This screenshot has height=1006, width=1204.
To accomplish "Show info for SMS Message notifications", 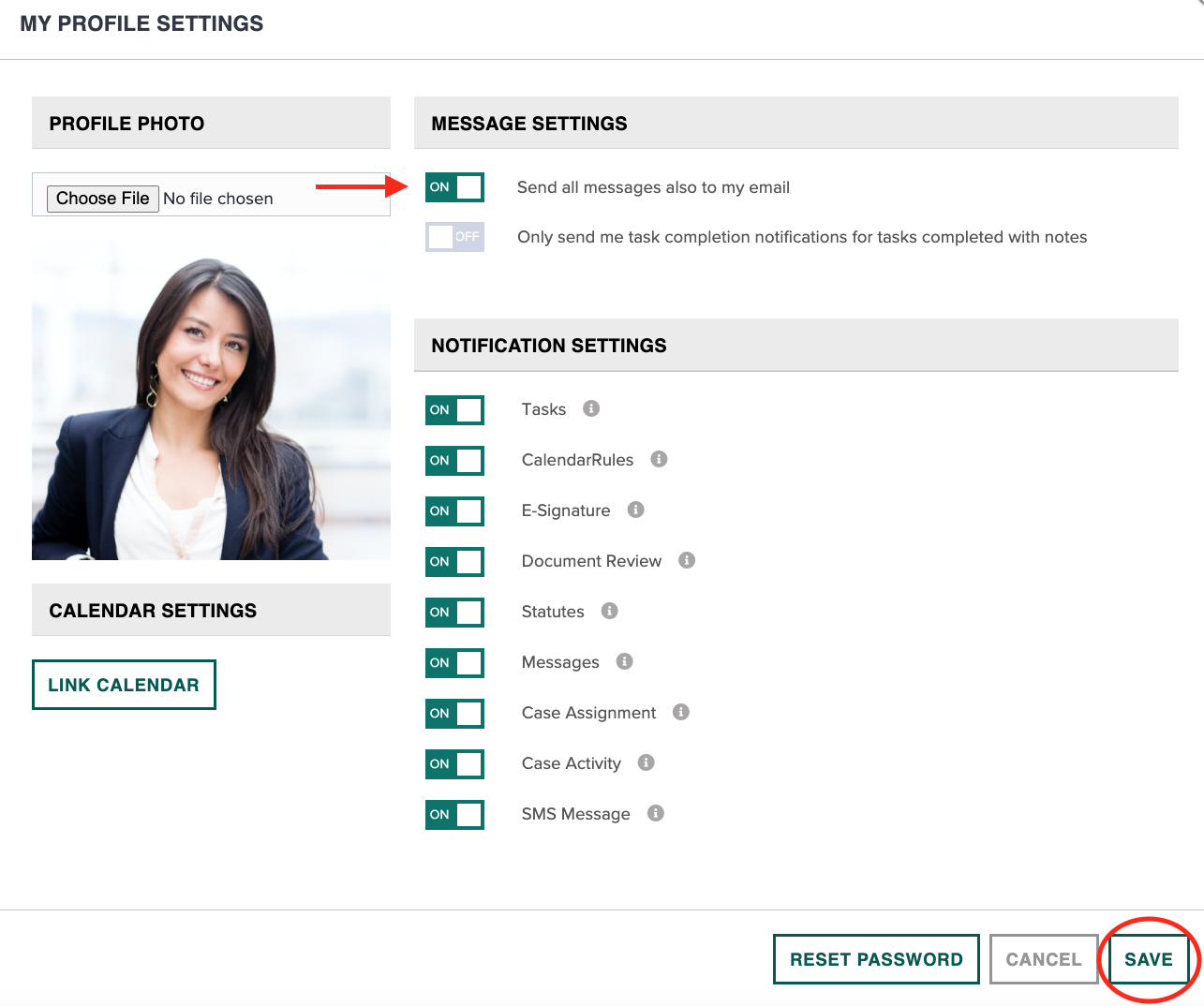I will click(x=656, y=813).
